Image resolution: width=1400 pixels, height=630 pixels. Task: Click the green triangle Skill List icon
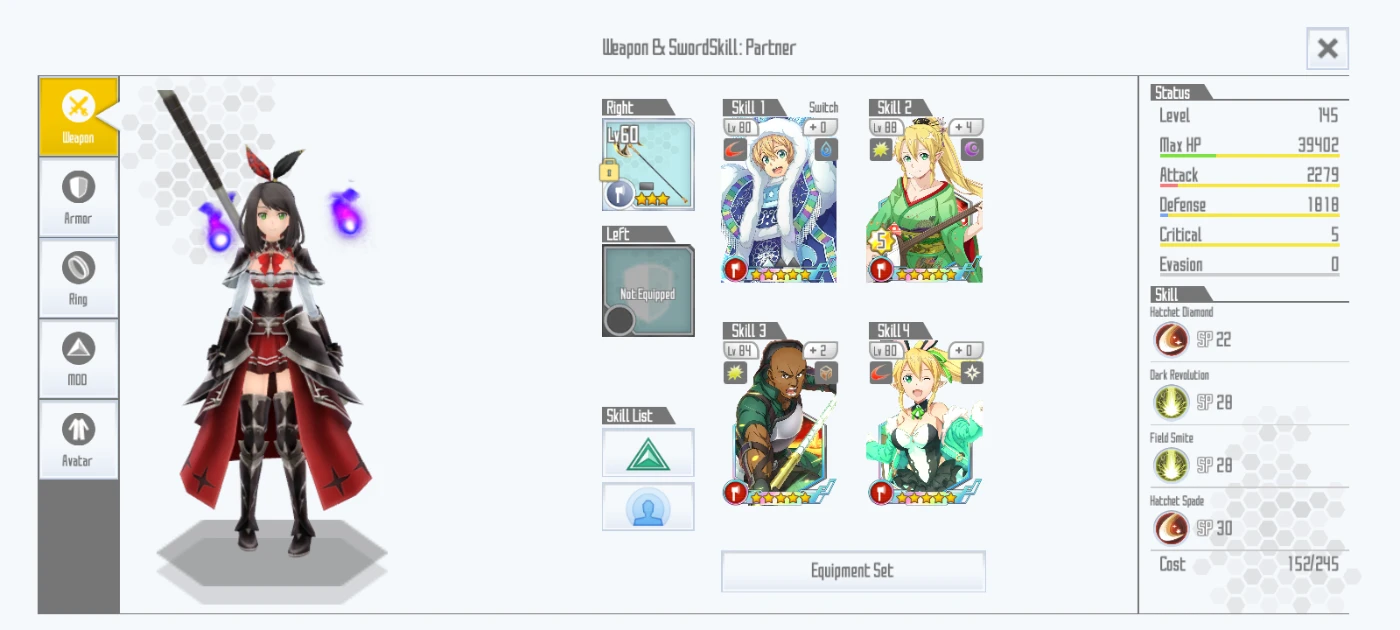point(648,453)
